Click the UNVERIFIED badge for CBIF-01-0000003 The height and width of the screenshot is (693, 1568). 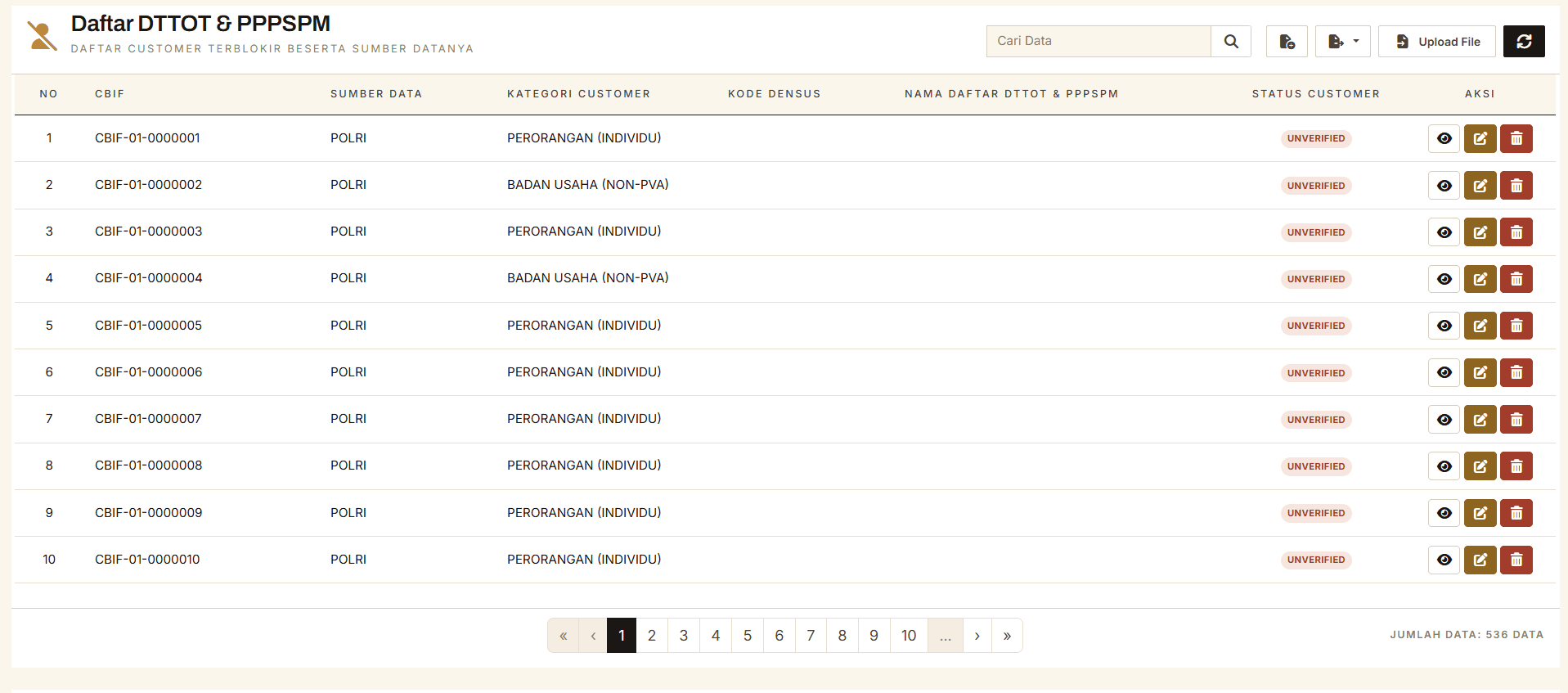point(1316,232)
